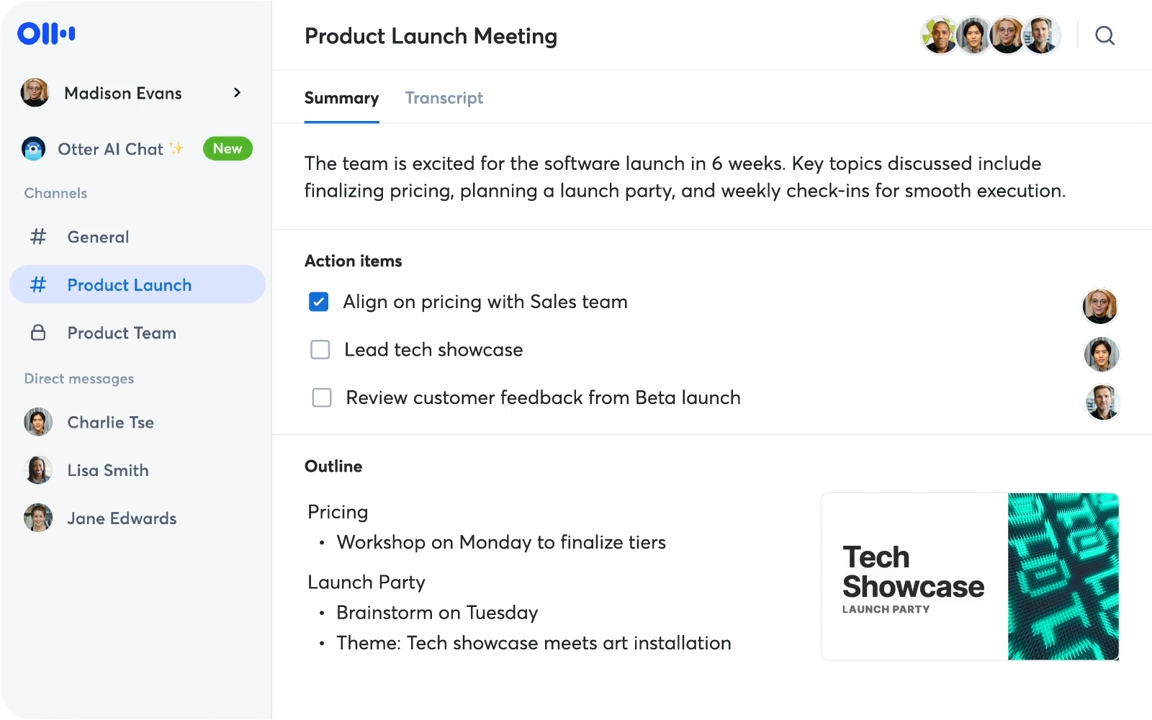
Task: Click assignee avatar for Lead tech showcase
Action: 1101,354
